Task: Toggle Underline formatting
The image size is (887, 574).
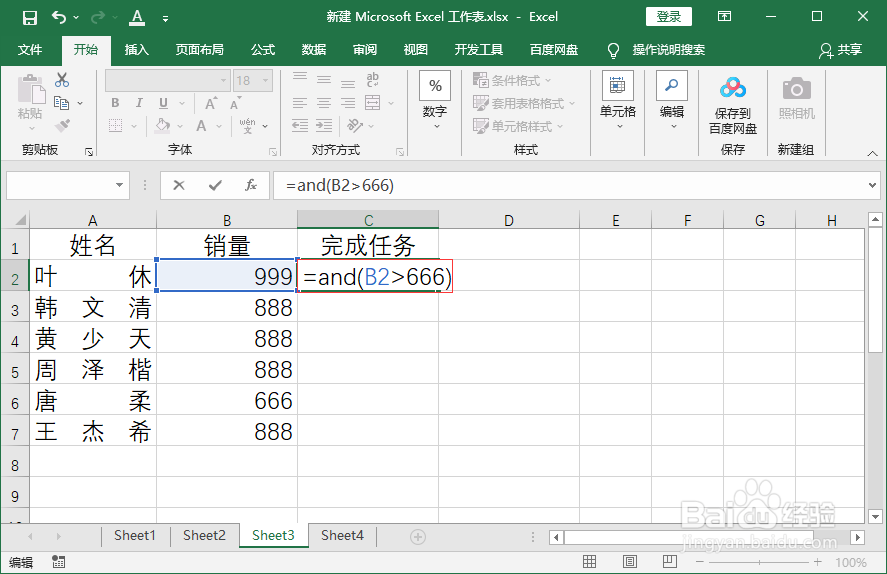Action: coord(163,103)
